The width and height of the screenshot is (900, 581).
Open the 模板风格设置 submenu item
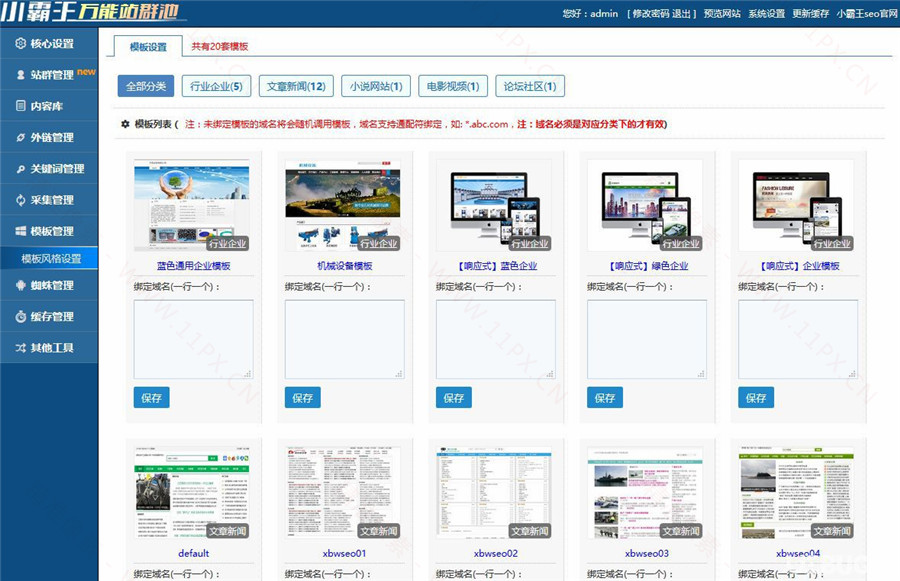(51, 259)
